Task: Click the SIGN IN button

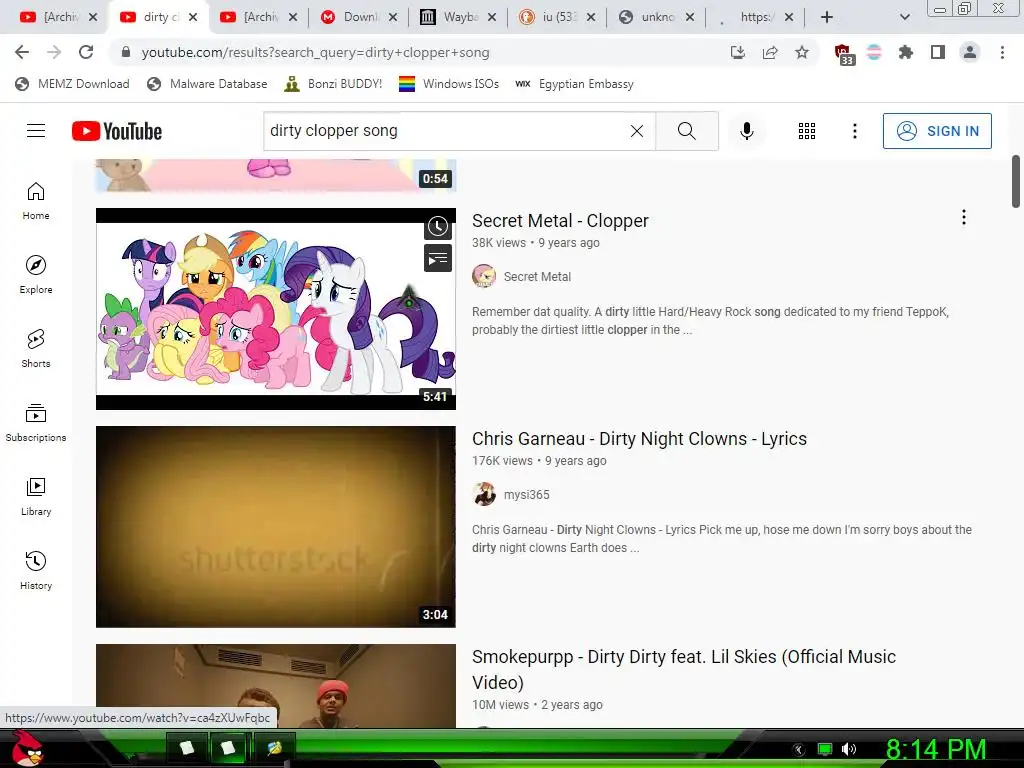Action: tap(937, 131)
